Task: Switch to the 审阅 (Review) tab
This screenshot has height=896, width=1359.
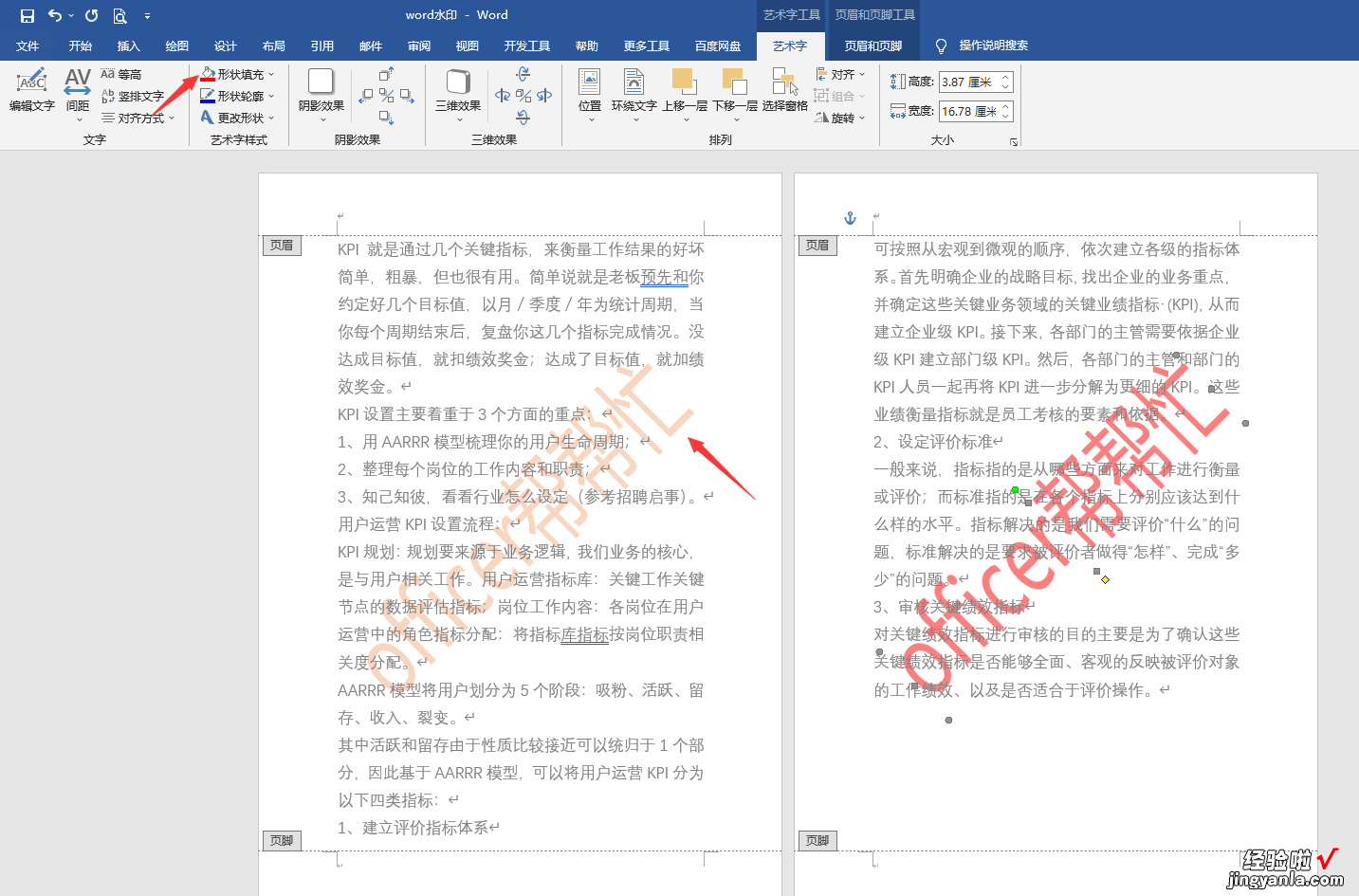Action: 418,46
